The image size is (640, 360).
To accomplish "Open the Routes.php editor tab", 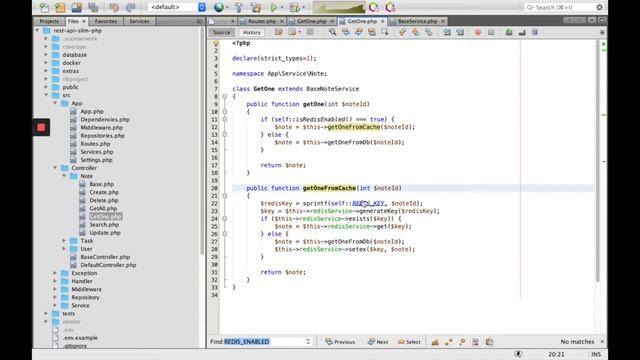I will click(262, 21).
